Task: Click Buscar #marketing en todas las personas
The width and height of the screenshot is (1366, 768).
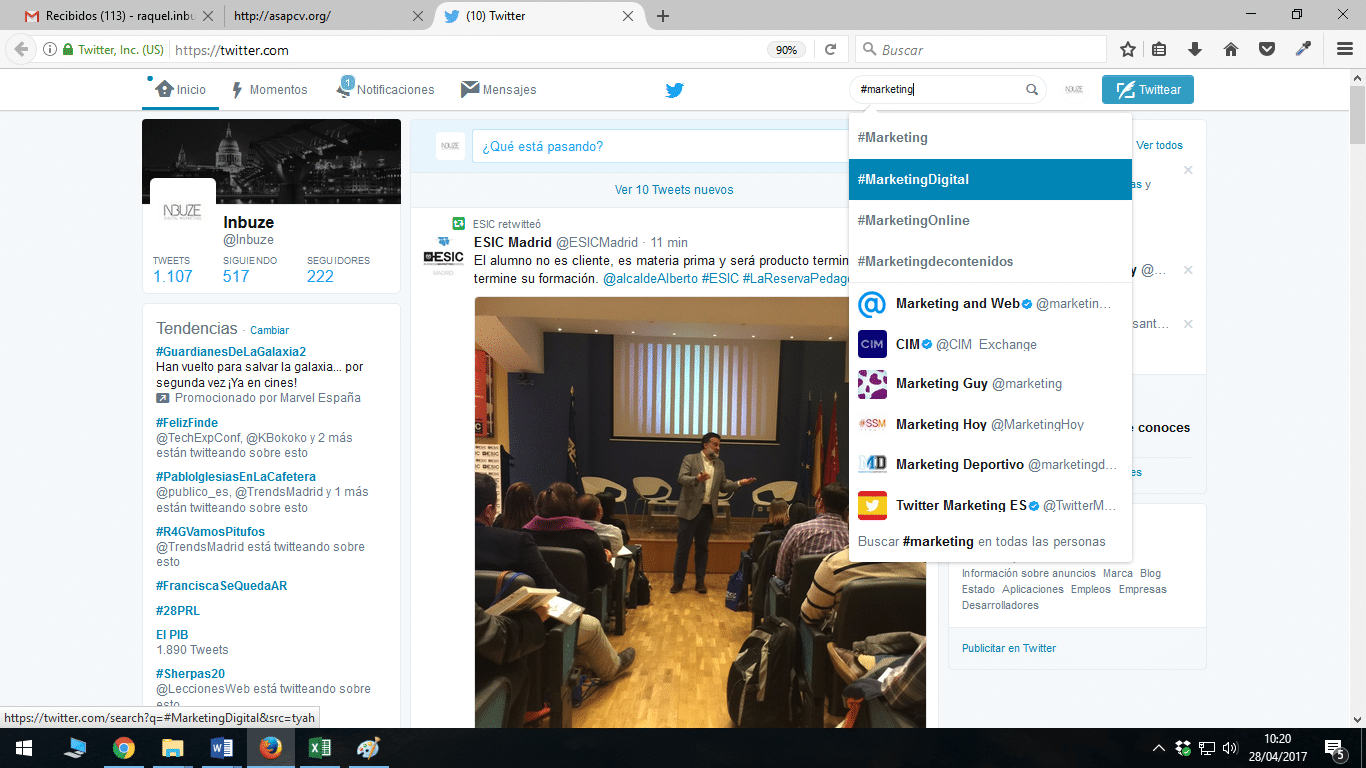Action: point(982,542)
